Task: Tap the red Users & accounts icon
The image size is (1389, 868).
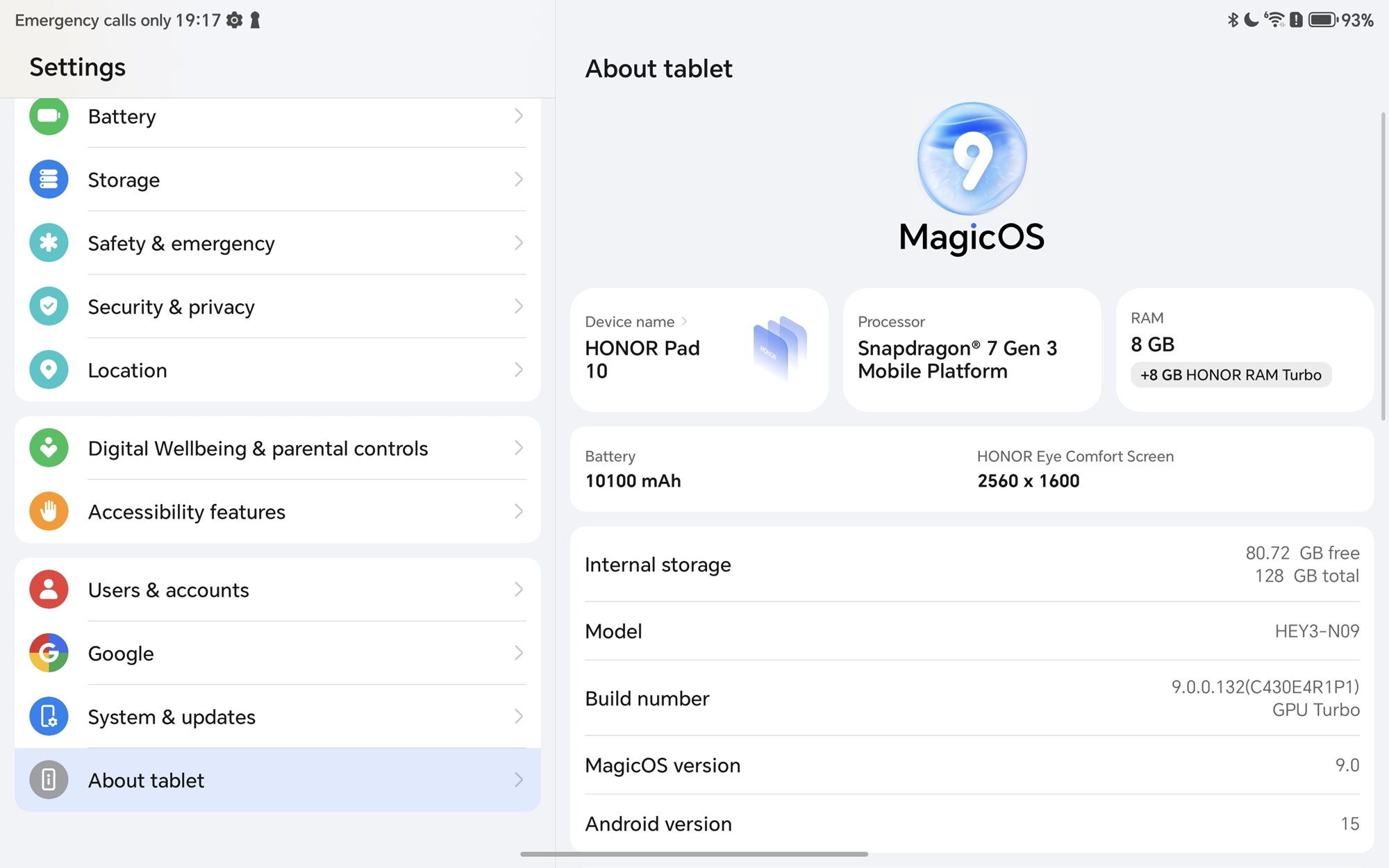Action: point(49,590)
